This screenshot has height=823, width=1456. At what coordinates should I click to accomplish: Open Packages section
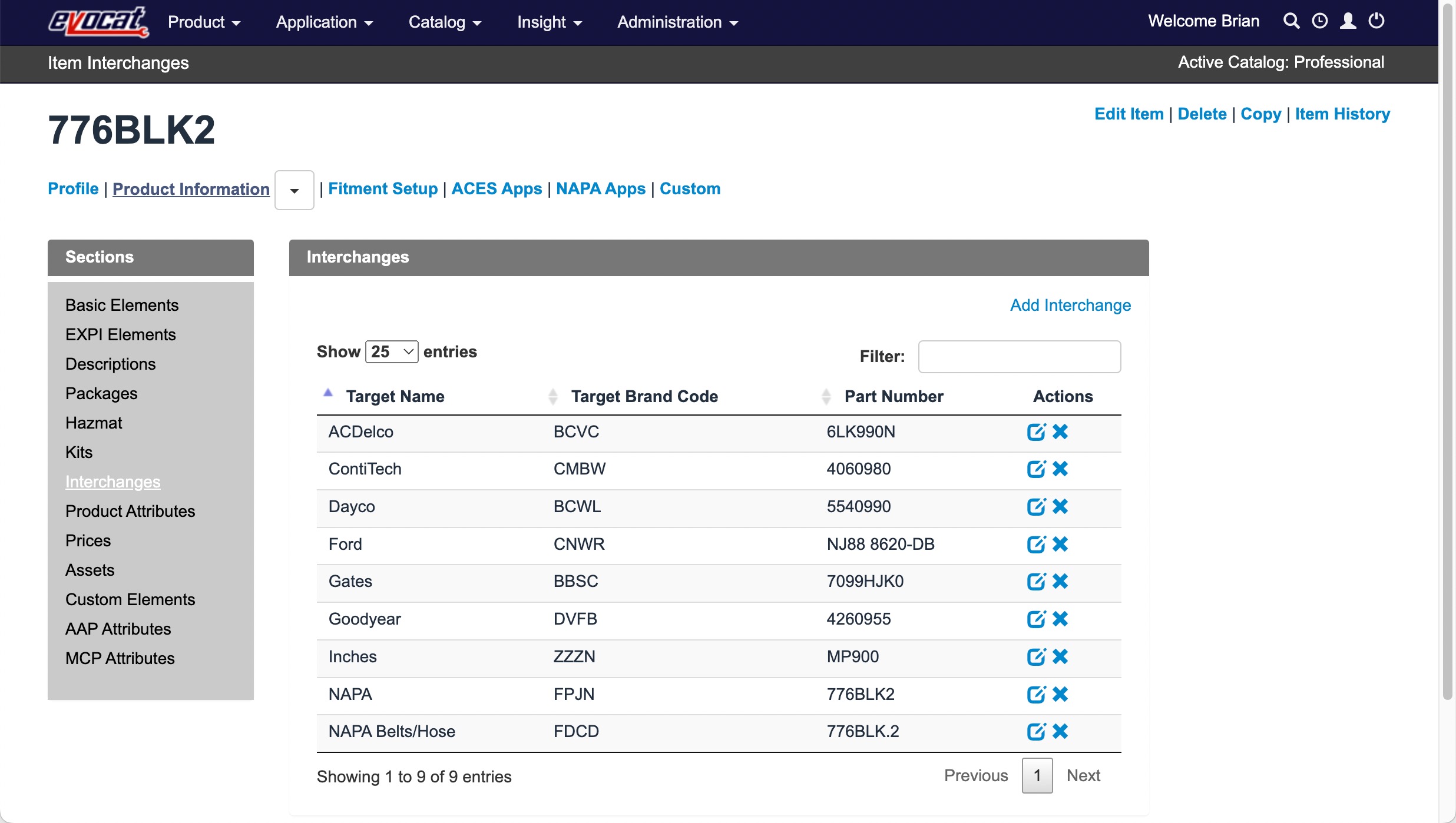pos(101,393)
